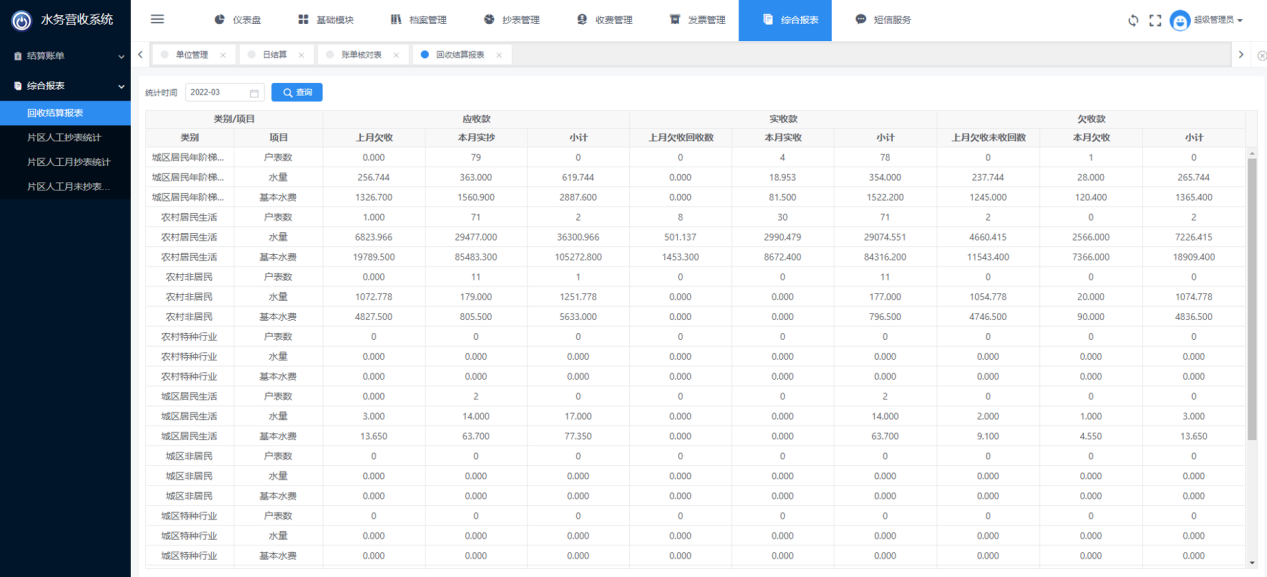Click the calendar icon in date field
The image size is (1267, 577).
254,93
